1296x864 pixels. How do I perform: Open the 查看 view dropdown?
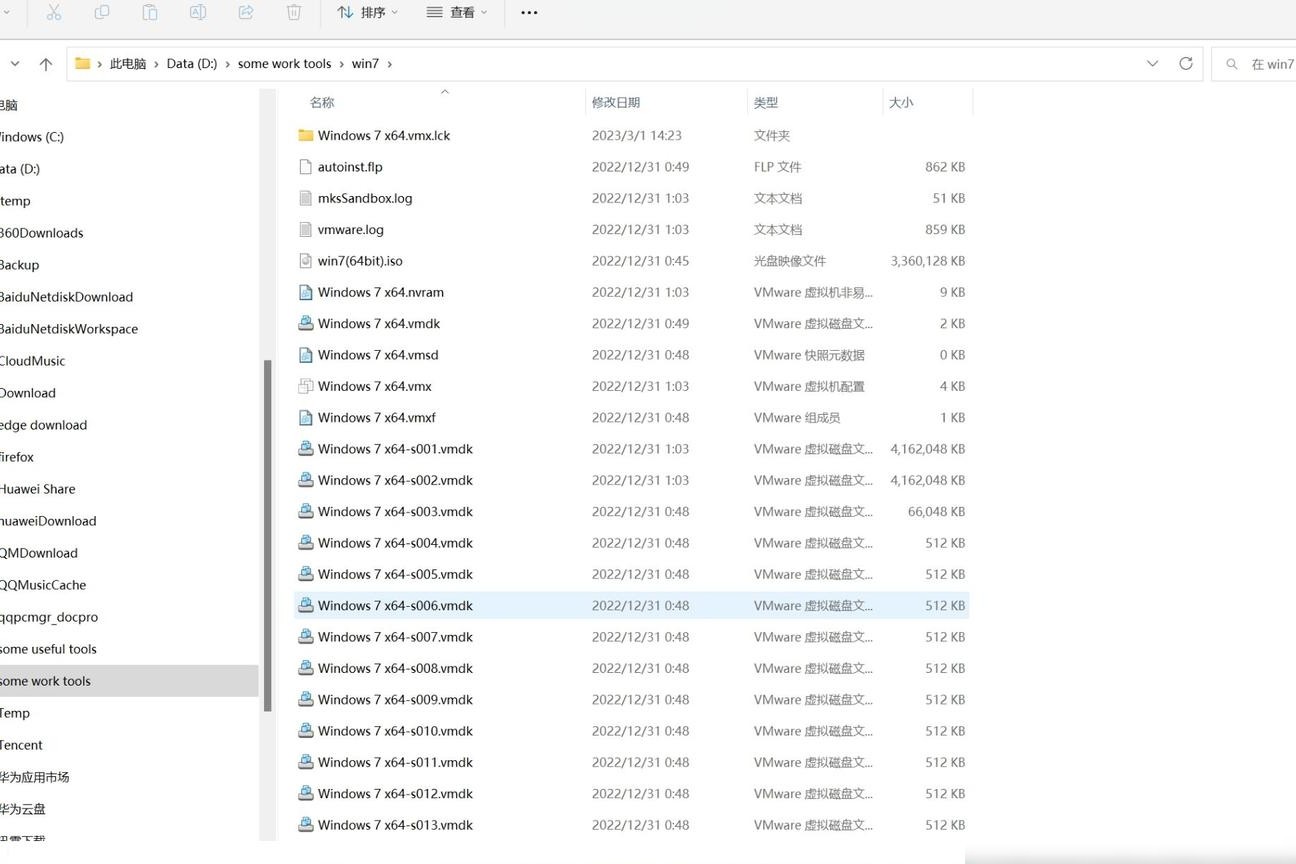pyautogui.click(x=457, y=12)
